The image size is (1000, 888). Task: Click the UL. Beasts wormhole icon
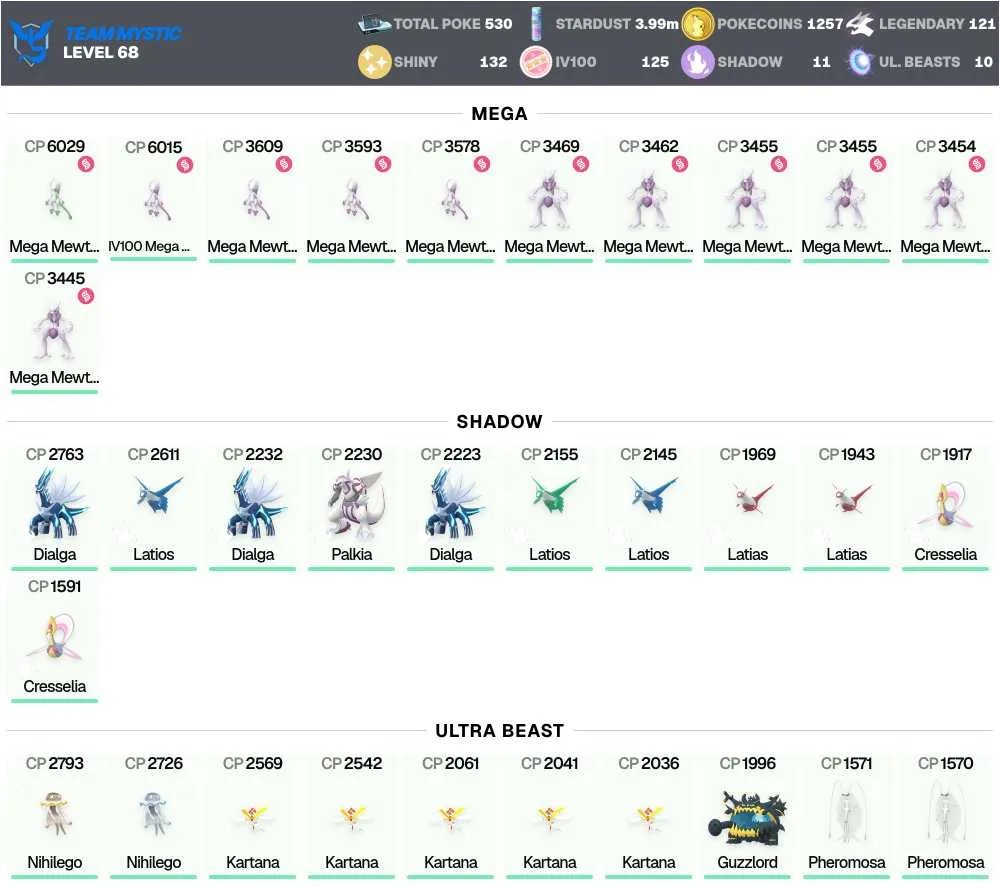click(860, 62)
